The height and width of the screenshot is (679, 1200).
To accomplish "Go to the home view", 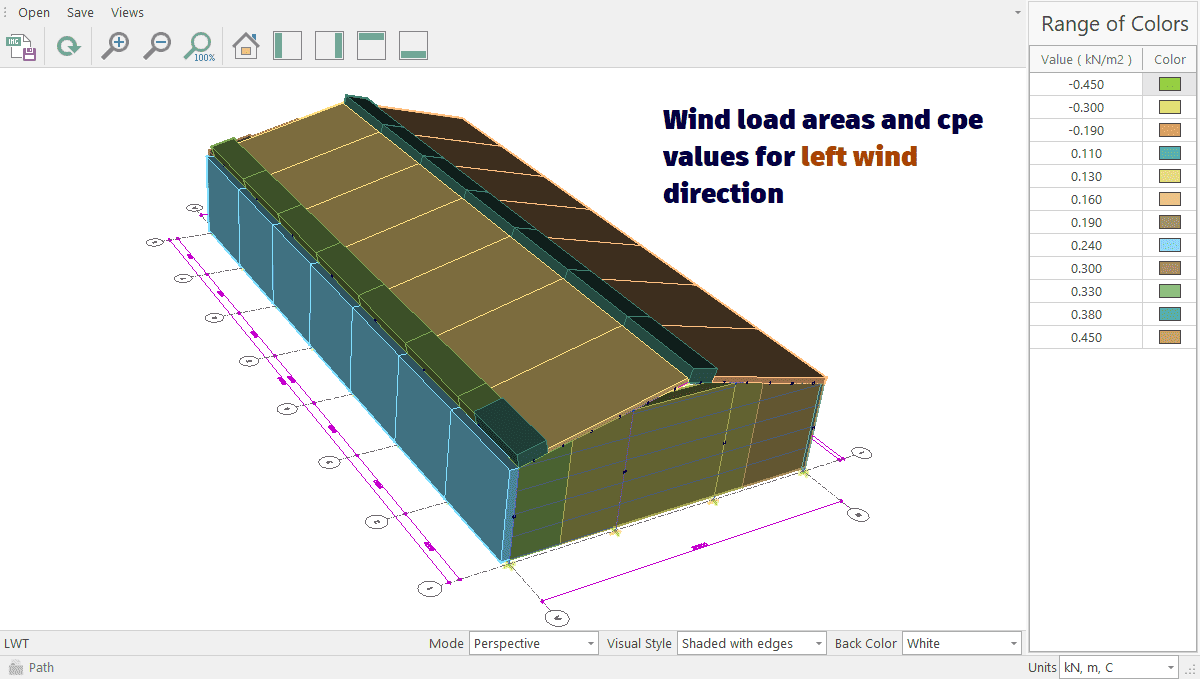I will click(246, 46).
